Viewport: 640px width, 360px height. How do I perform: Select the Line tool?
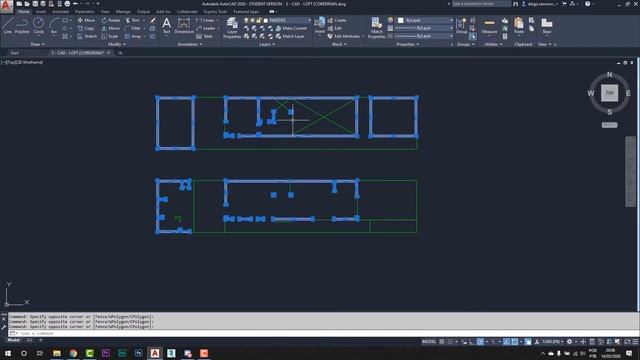coord(7,25)
